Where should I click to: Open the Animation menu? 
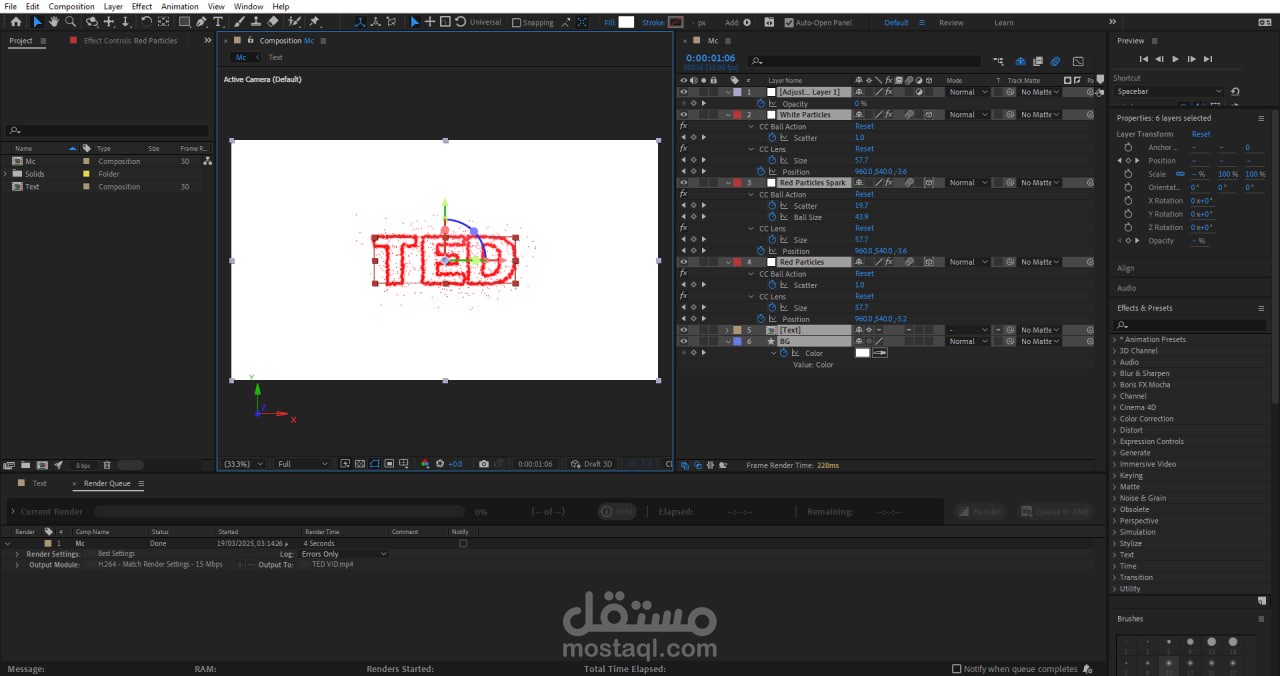click(180, 6)
